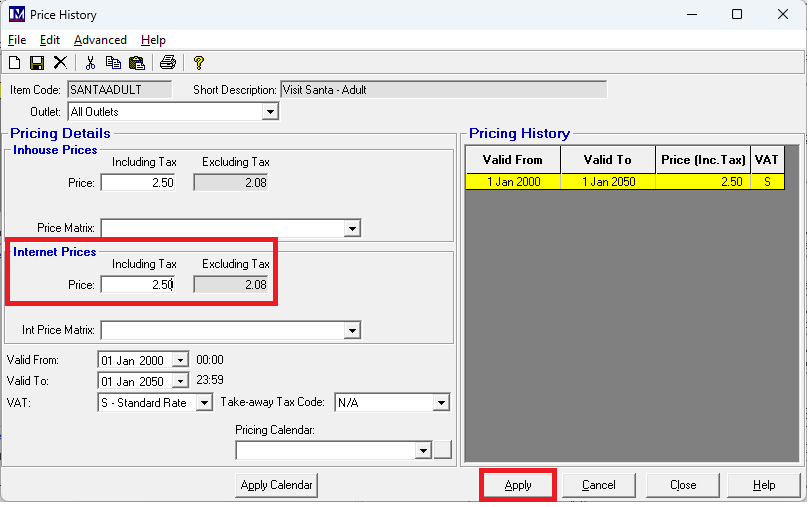This screenshot has height=507, width=810.
Task: Open the File menu
Action: coord(17,40)
